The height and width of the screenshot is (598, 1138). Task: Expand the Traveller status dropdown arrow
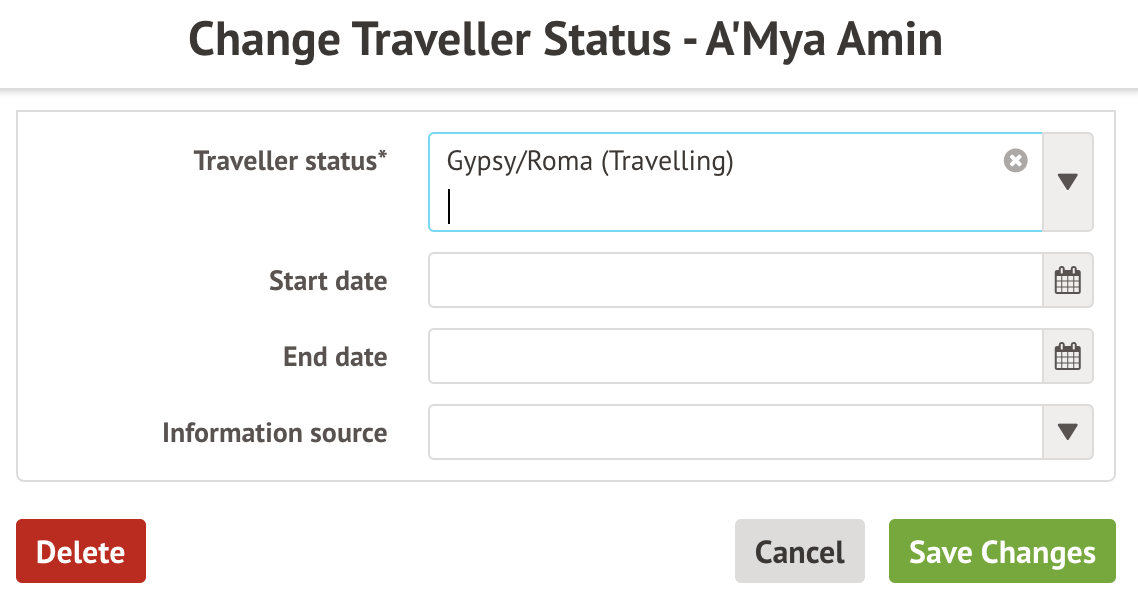[1067, 182]
